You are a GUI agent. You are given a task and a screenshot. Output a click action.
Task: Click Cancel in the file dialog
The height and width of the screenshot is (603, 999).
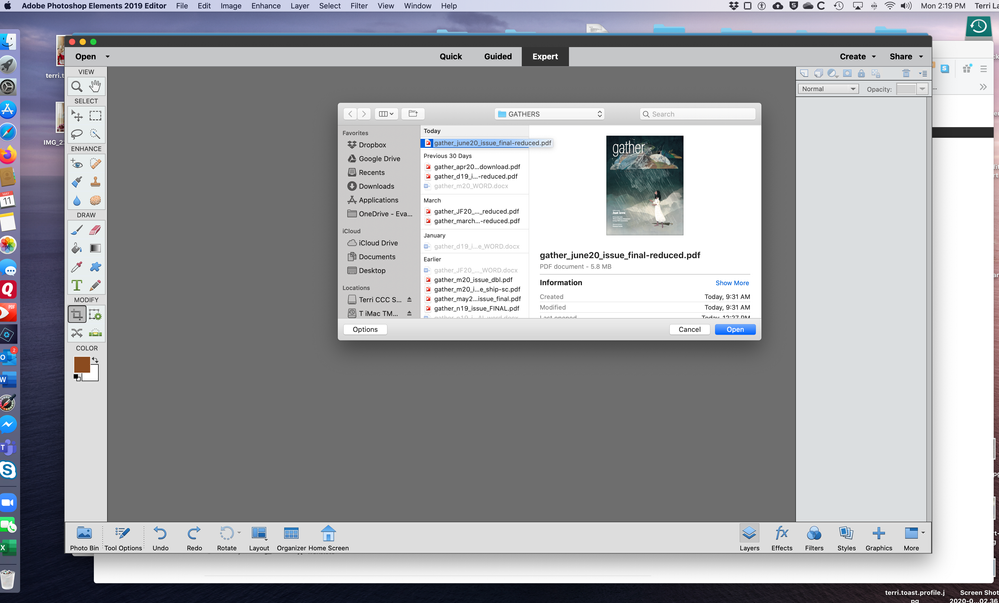click(x=689, y=330)
